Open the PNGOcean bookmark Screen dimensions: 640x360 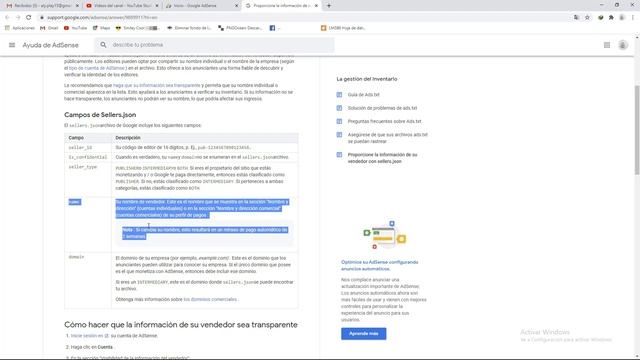(x=240, y=28)
